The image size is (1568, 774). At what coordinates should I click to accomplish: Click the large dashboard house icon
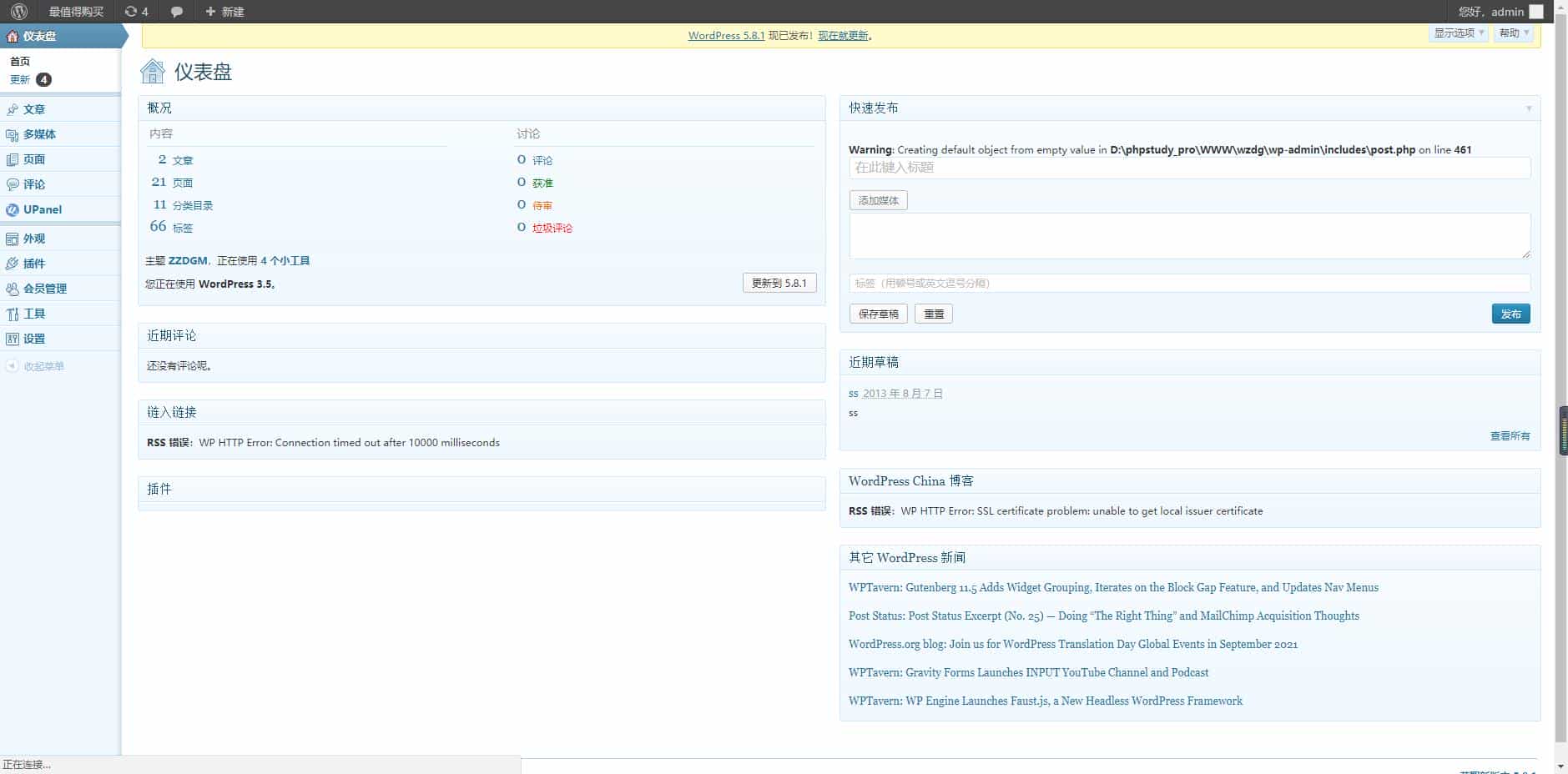pos(153,72)
